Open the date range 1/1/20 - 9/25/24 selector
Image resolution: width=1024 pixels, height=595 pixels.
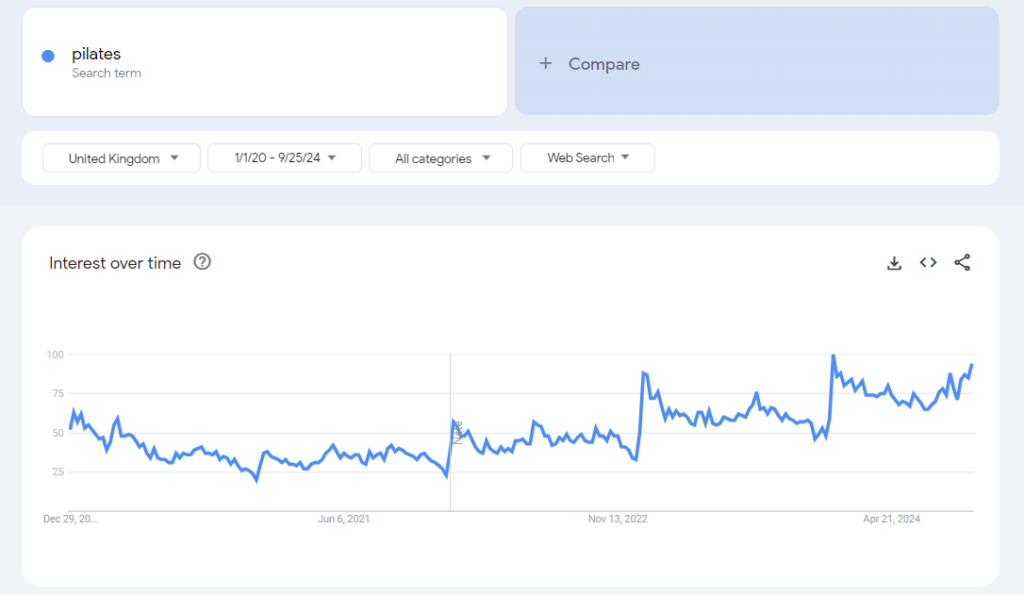(284, 157)
